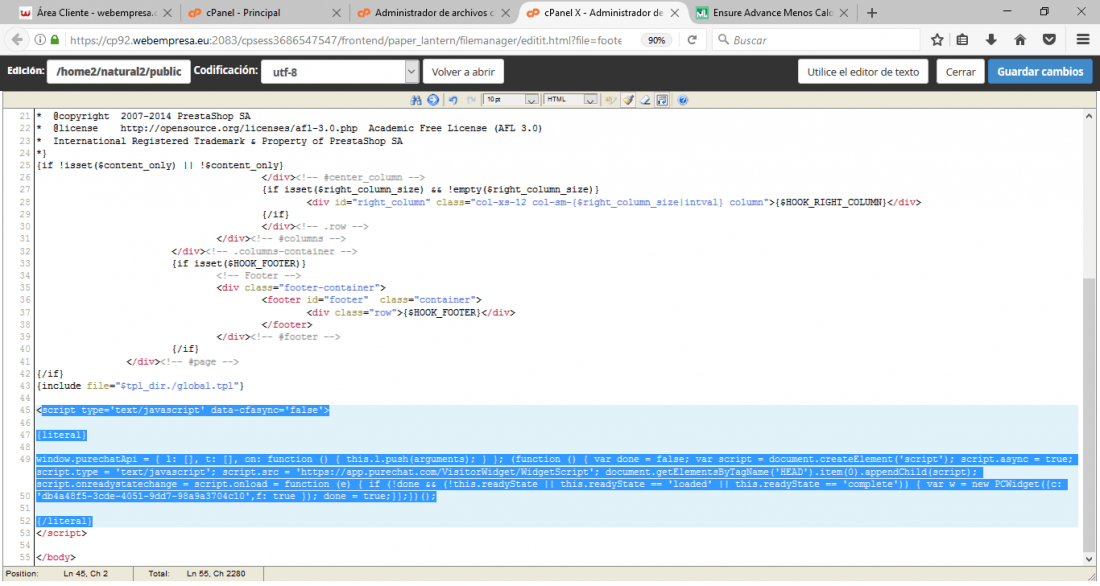Click 'Total: Ln 55, Ch 2280' status entry
The height and width of the screenshot is (586, 1100).
click(x=196, y=573)
